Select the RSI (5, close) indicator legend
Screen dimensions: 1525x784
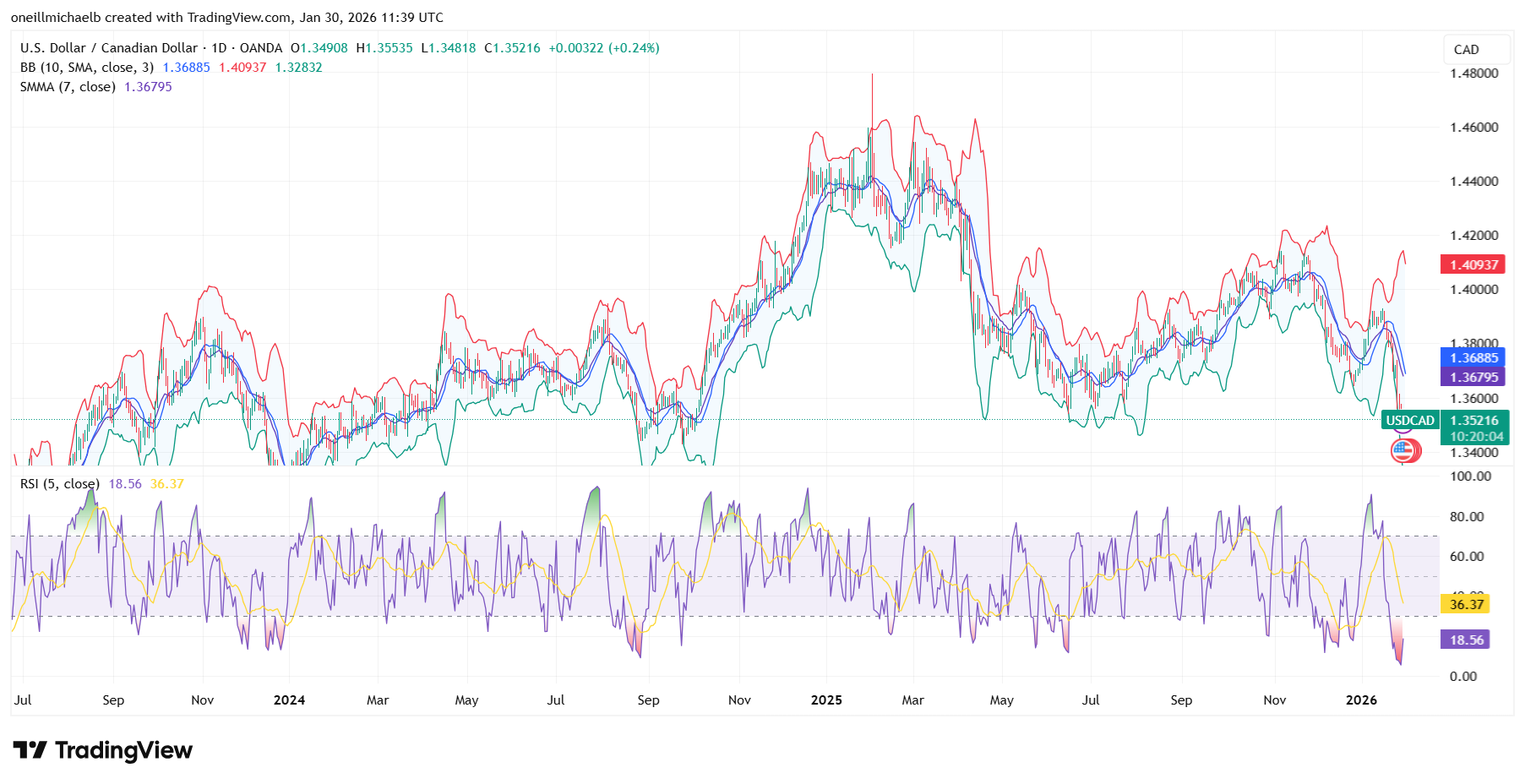[59, 484]
